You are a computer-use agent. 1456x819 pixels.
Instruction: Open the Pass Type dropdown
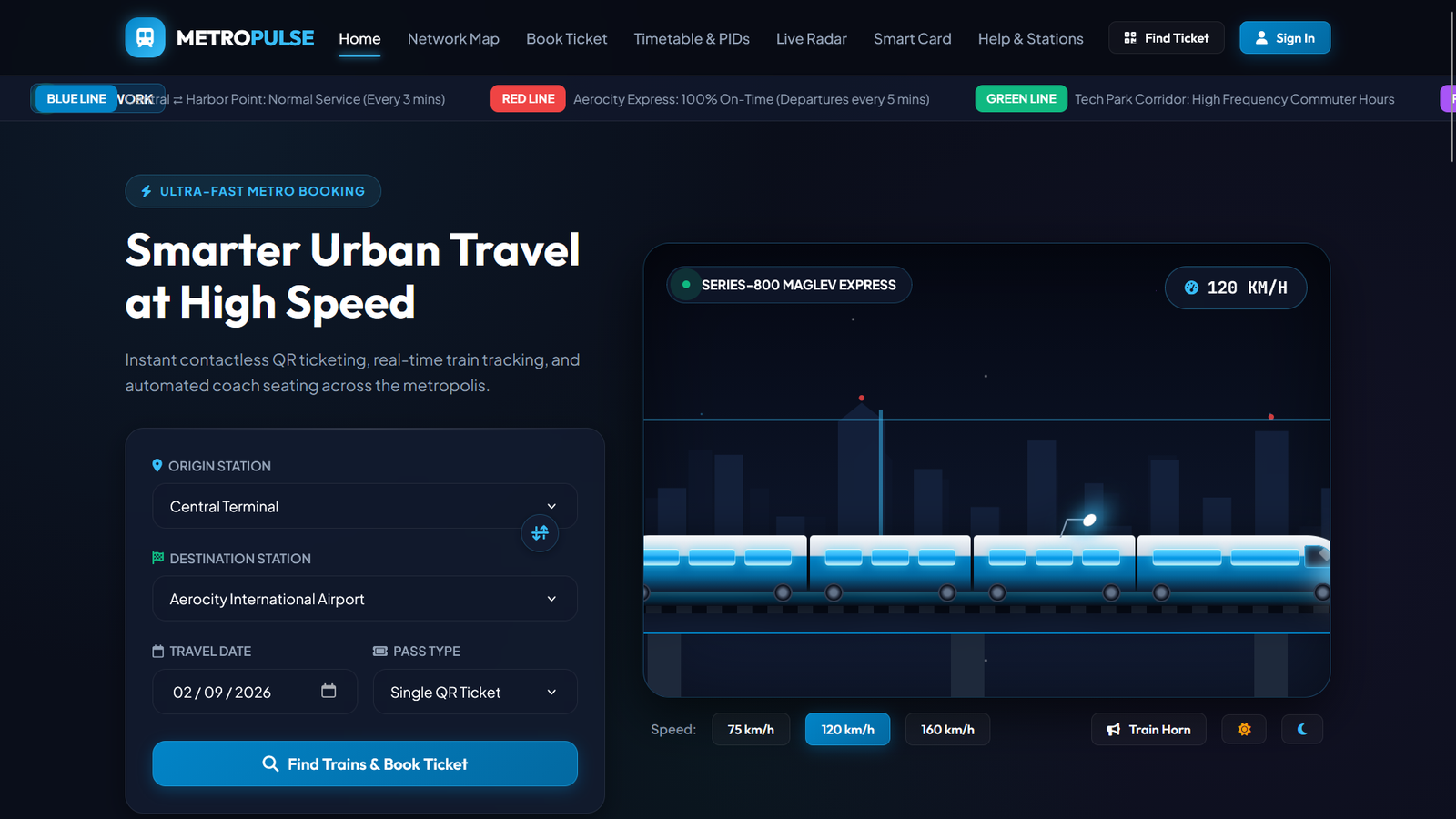(475, 692)
